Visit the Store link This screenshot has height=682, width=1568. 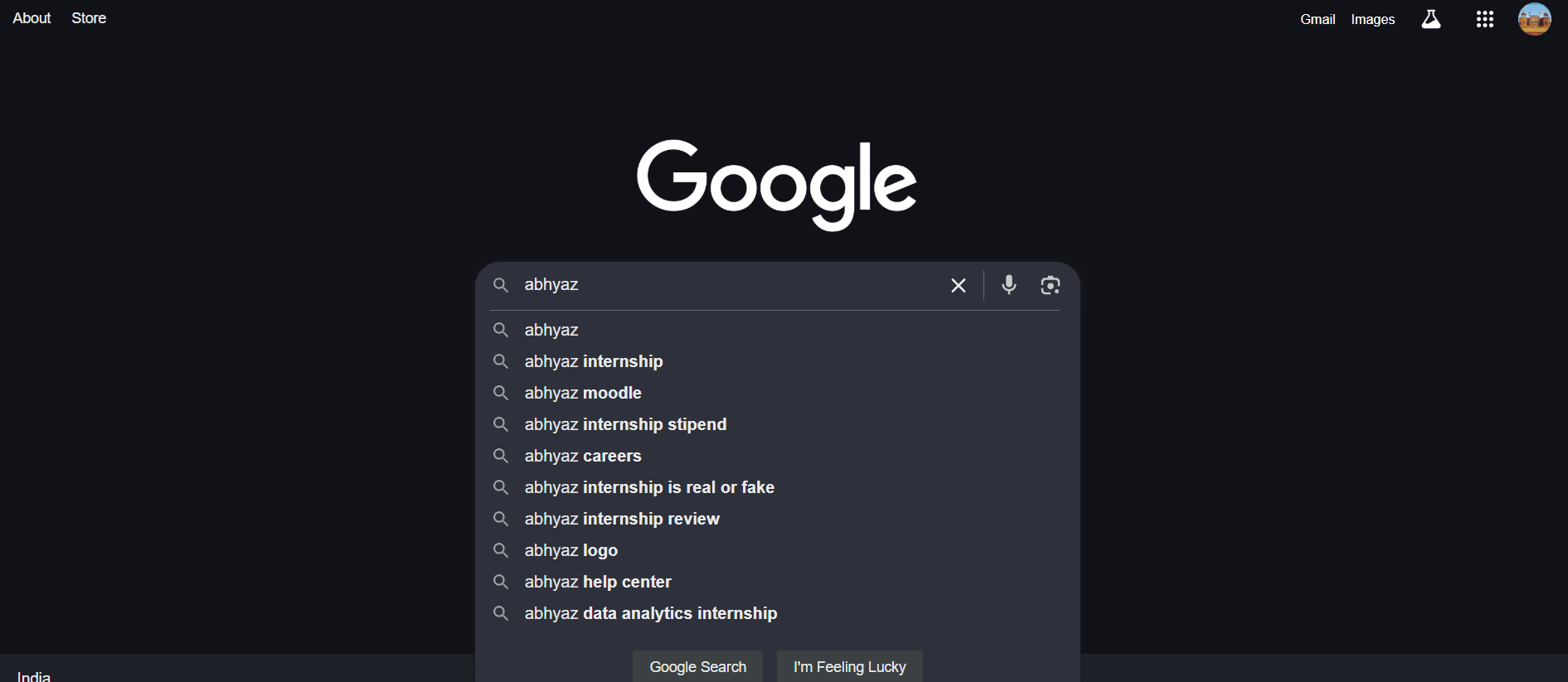tap(89, 18)
